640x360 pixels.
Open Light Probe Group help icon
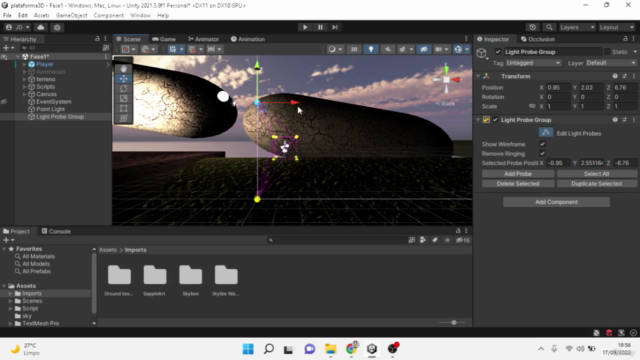click(615, 120)
